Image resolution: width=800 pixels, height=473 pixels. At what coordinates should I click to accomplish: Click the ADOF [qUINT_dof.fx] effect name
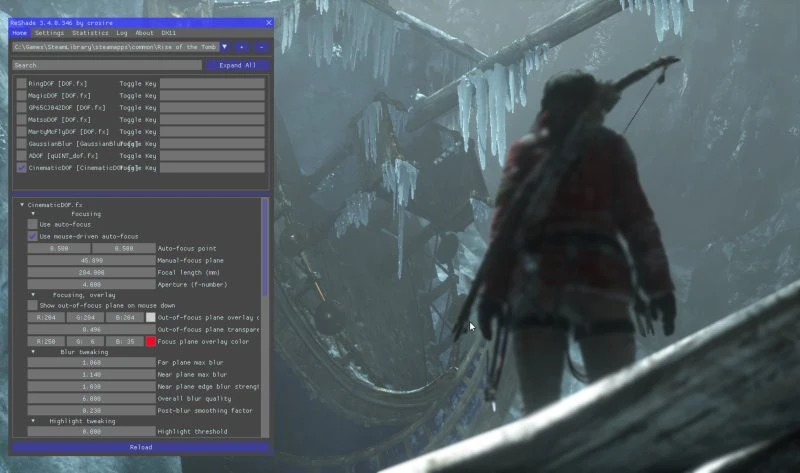(x=63, y=156)
